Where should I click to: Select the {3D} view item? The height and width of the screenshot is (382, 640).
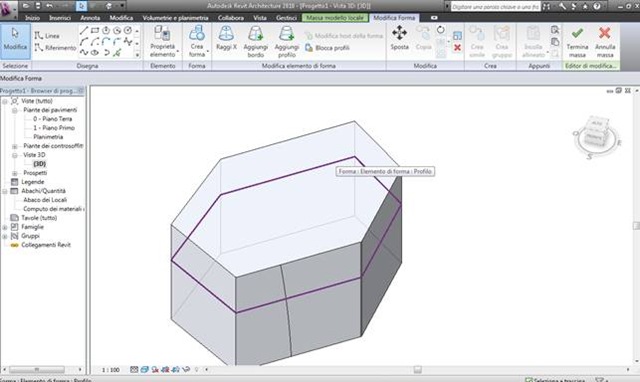40,164
